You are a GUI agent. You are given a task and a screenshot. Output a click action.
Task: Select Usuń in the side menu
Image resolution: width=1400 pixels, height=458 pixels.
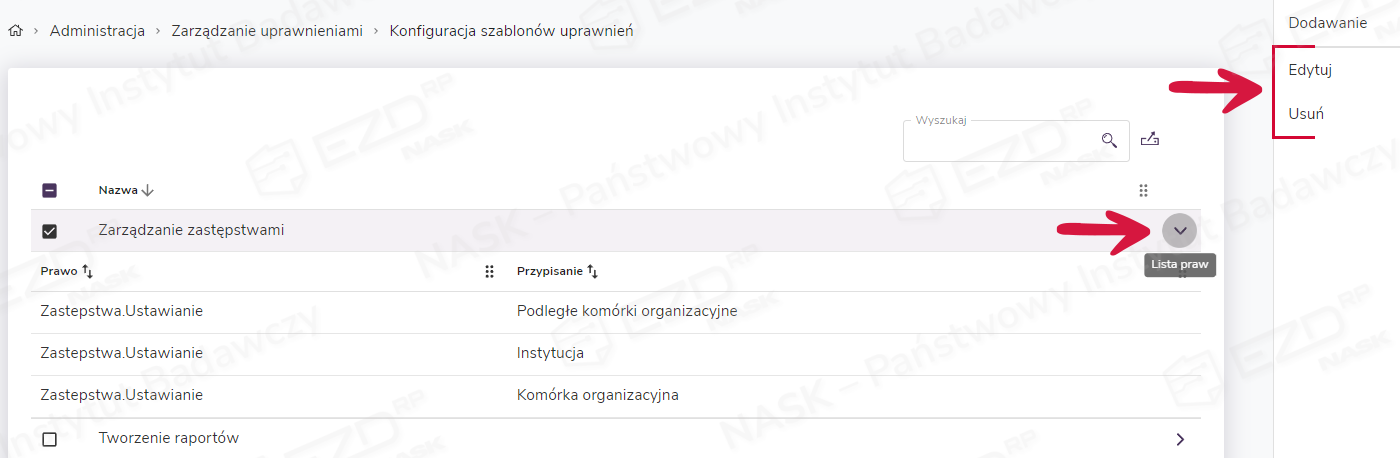[x=1306, y=114]
